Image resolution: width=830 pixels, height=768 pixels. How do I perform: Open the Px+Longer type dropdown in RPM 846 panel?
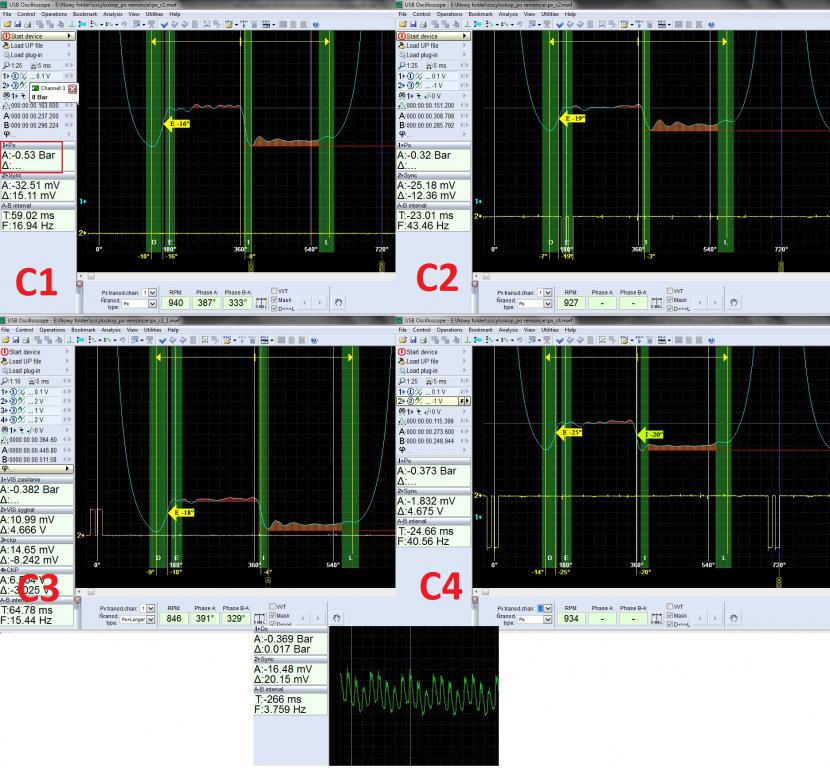pos(152,617)
